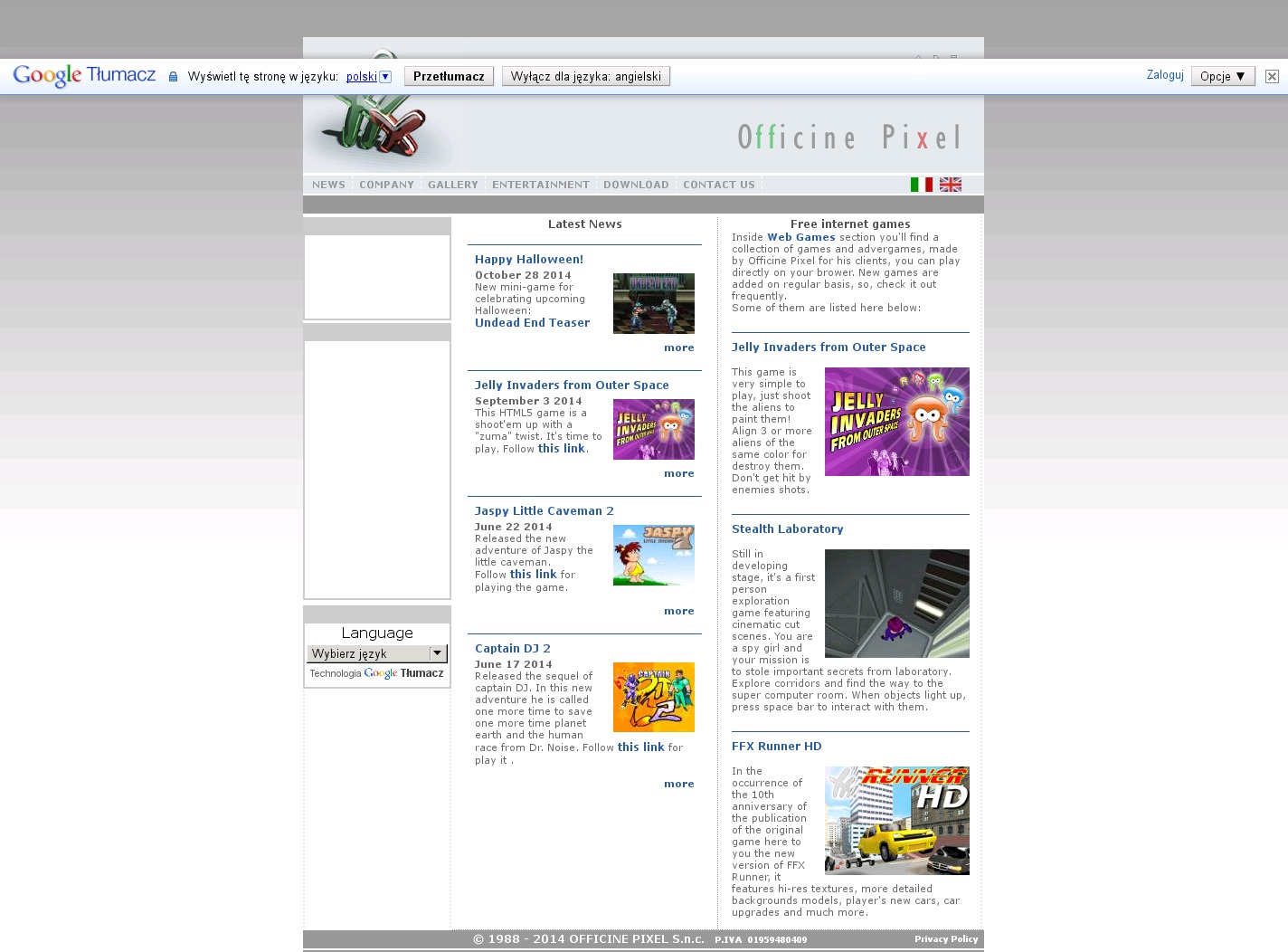Close the Google Translate bar

(1272, 77)
